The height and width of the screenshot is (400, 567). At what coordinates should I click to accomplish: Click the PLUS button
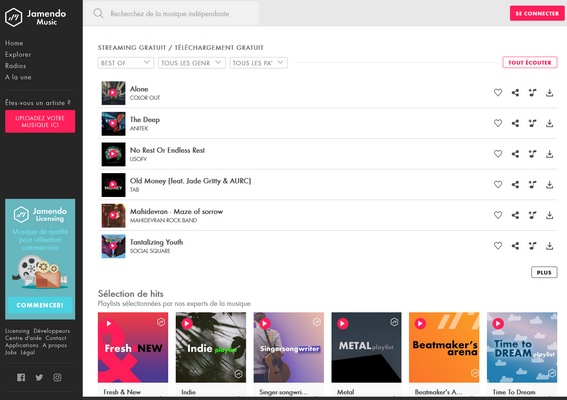(x=544, y=272)
